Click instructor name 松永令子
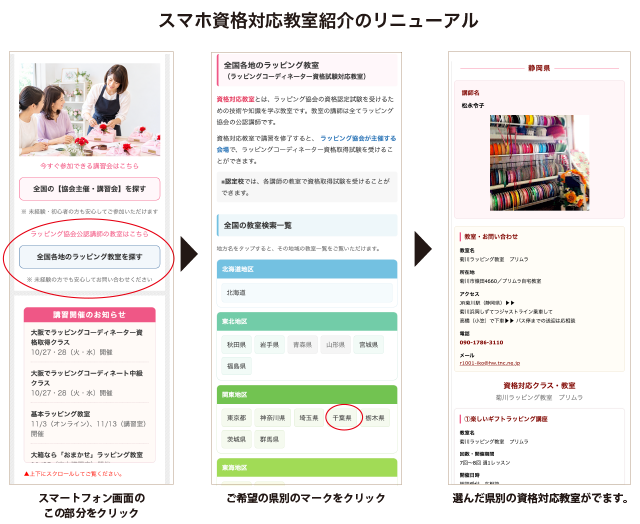640x524 pixels. coord(473,106)
